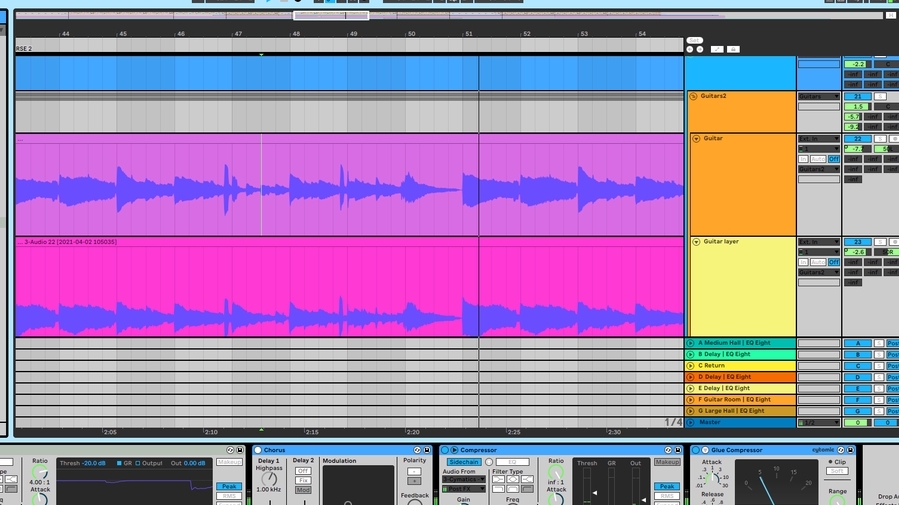Toggle track 23 activator on Guitar layer
899x505 pixels.
point(858,242)
